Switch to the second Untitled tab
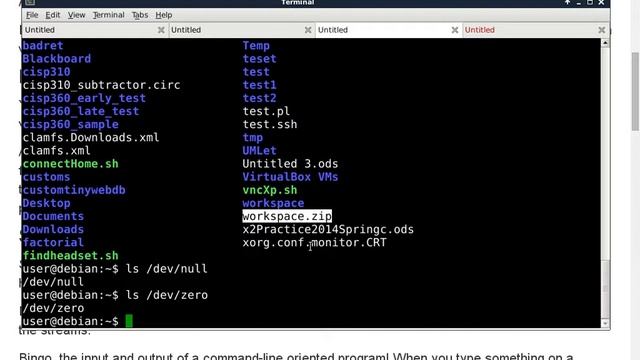Screen dimensions: 640x360 [242, 30]
